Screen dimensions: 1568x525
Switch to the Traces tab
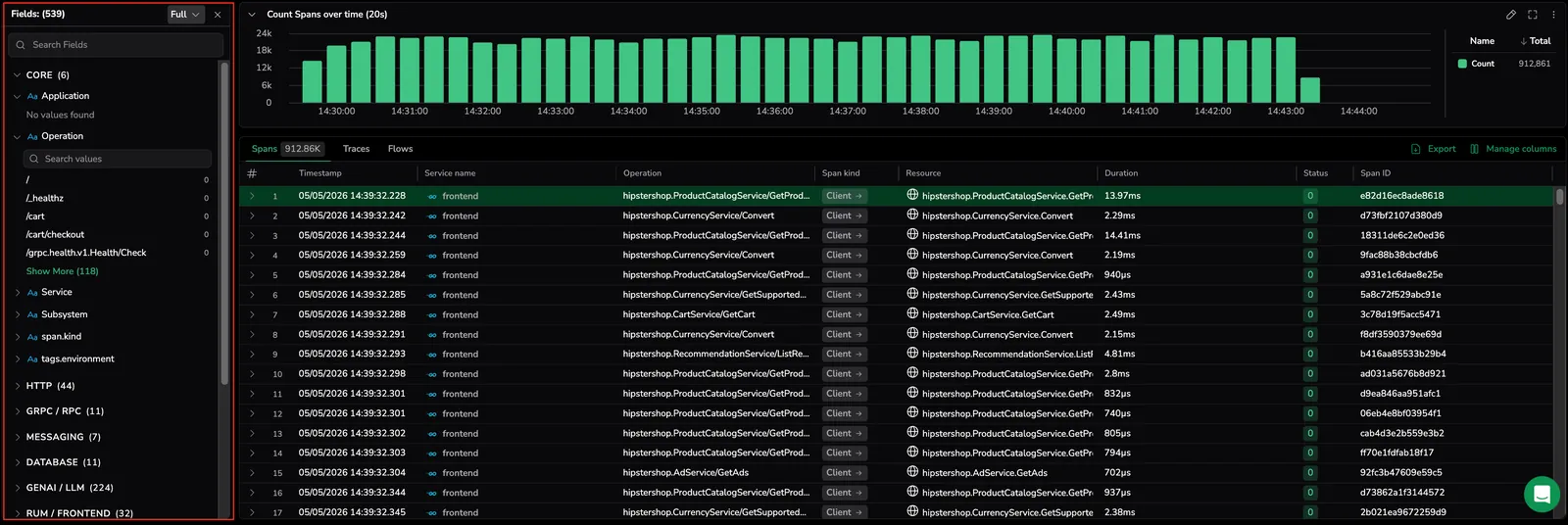coord(356,149)
